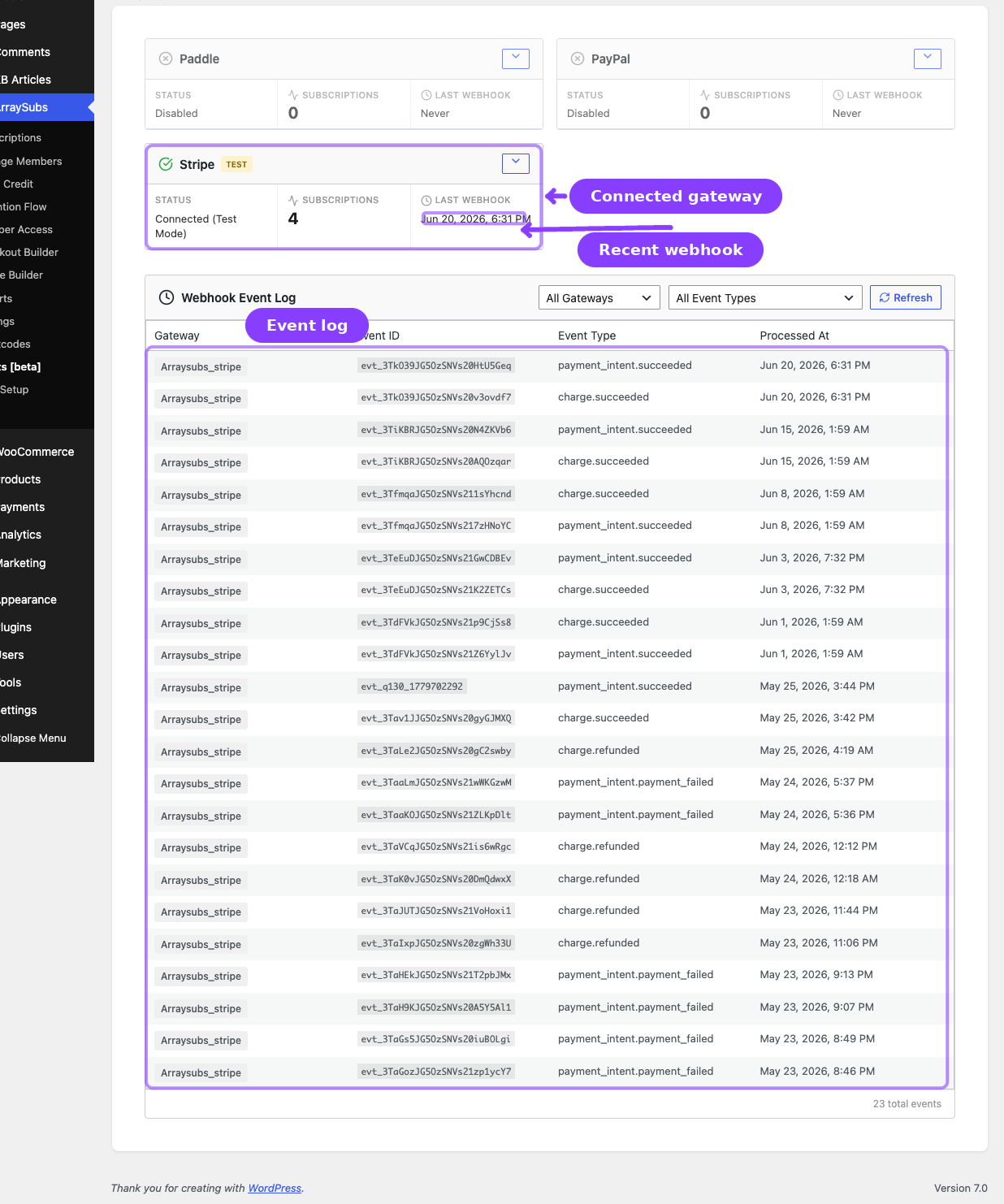Click Stripe last webhook date Jun 20, 2026
The image size is (1004, 1204).
tap(476, 219)
